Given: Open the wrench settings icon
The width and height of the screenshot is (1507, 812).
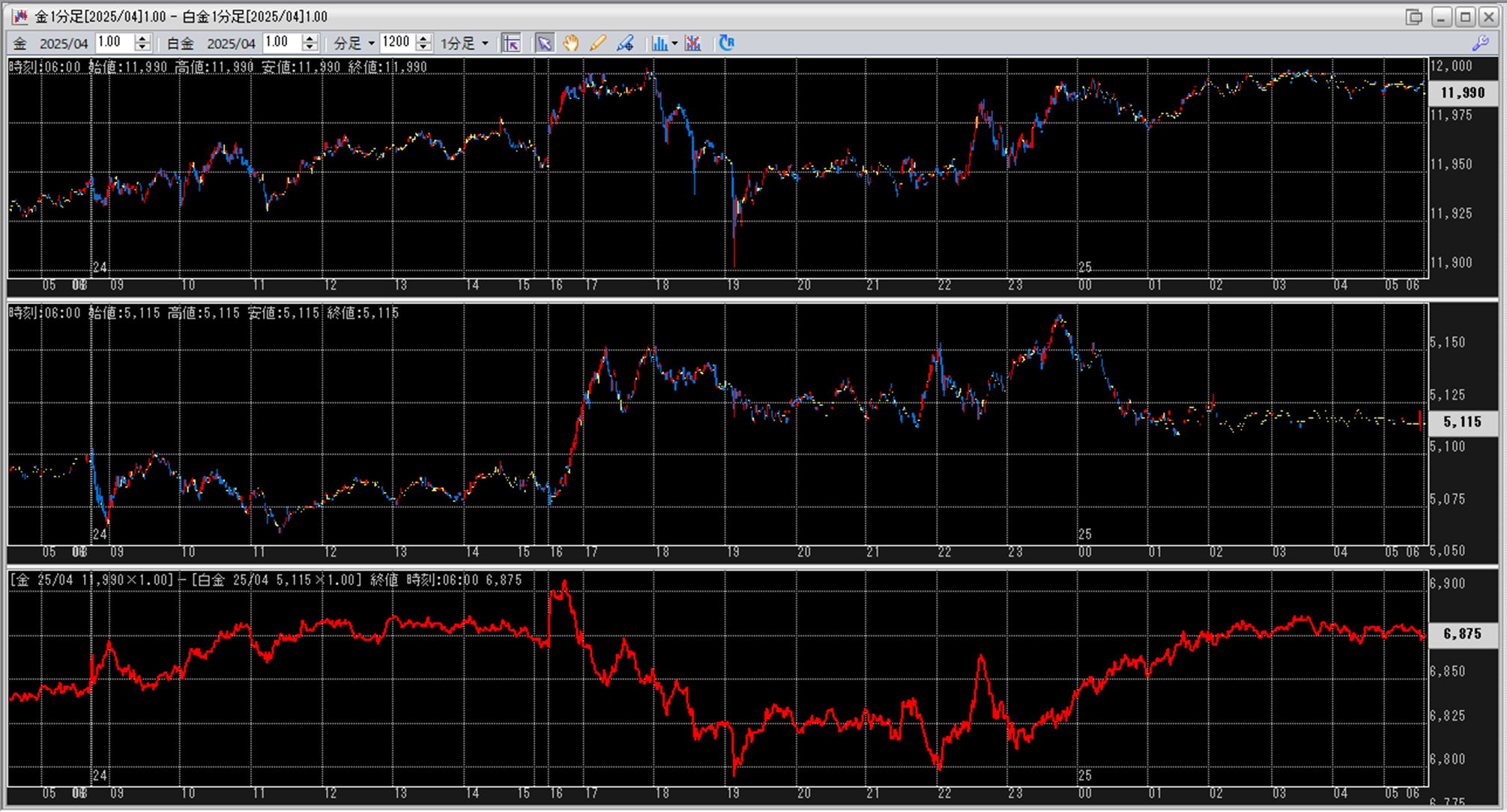Looking at the screenshot, I should tap(1480, 43).
